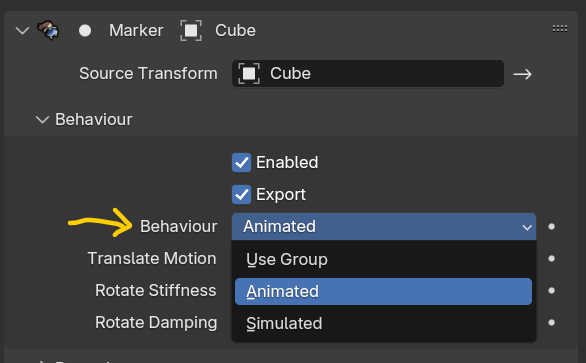This screenshot has height=363, width=586.
Task: Click the arrow icon next to Source Transform
Action: (522, 74)
